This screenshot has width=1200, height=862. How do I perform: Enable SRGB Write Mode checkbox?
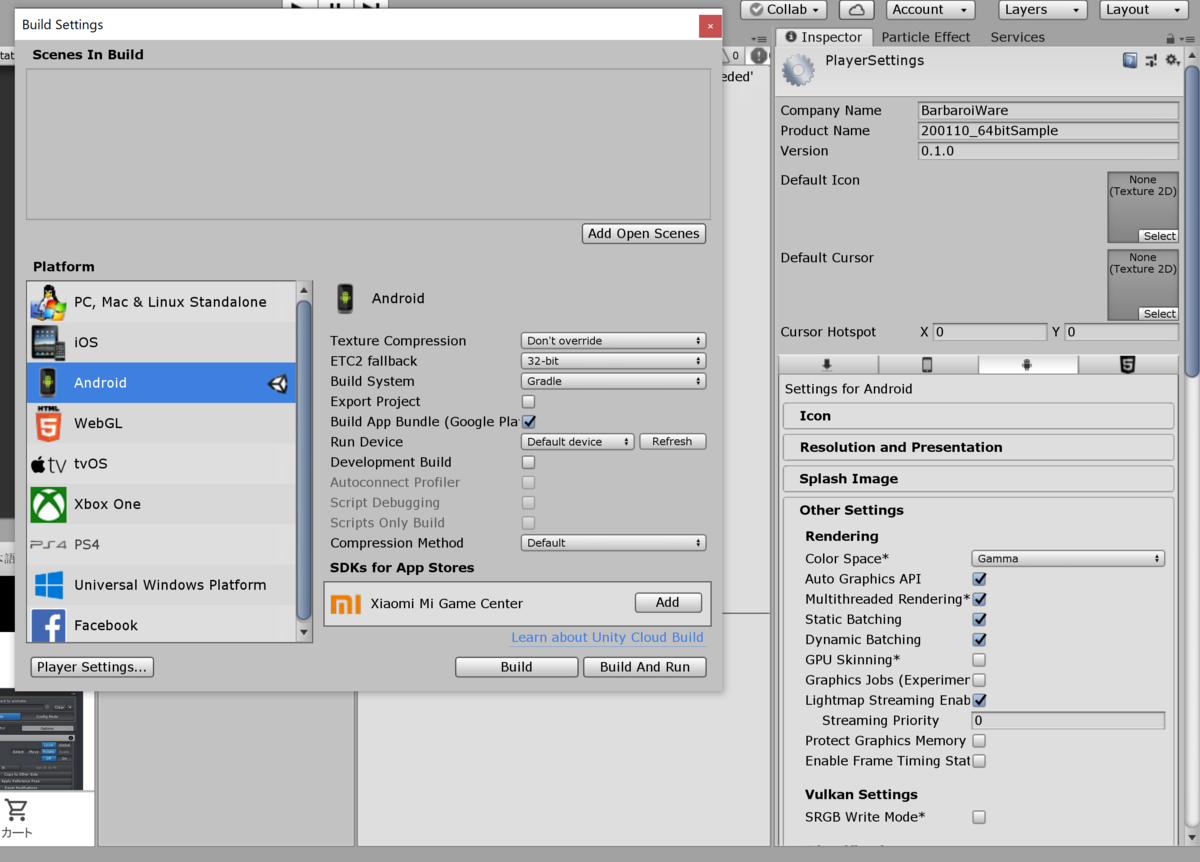(979, 817)
